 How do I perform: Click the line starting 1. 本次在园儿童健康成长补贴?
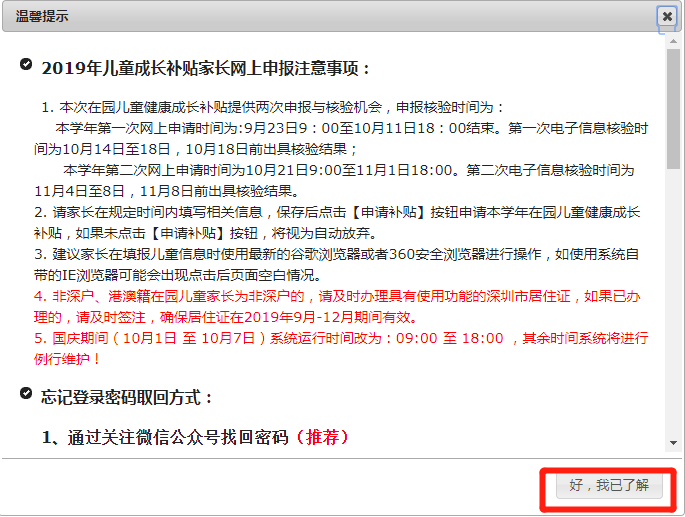pyautogui.click(x=273, y=107)
